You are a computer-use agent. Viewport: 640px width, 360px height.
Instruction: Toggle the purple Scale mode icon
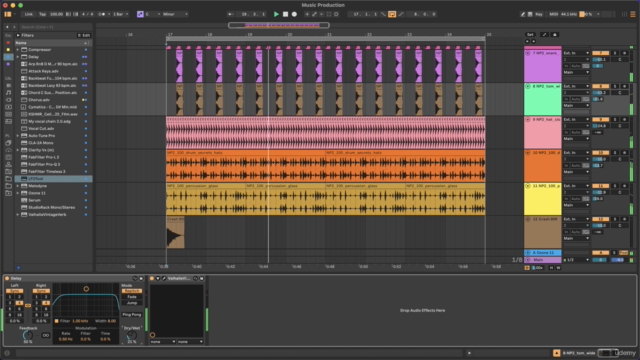tap(140, 14)
